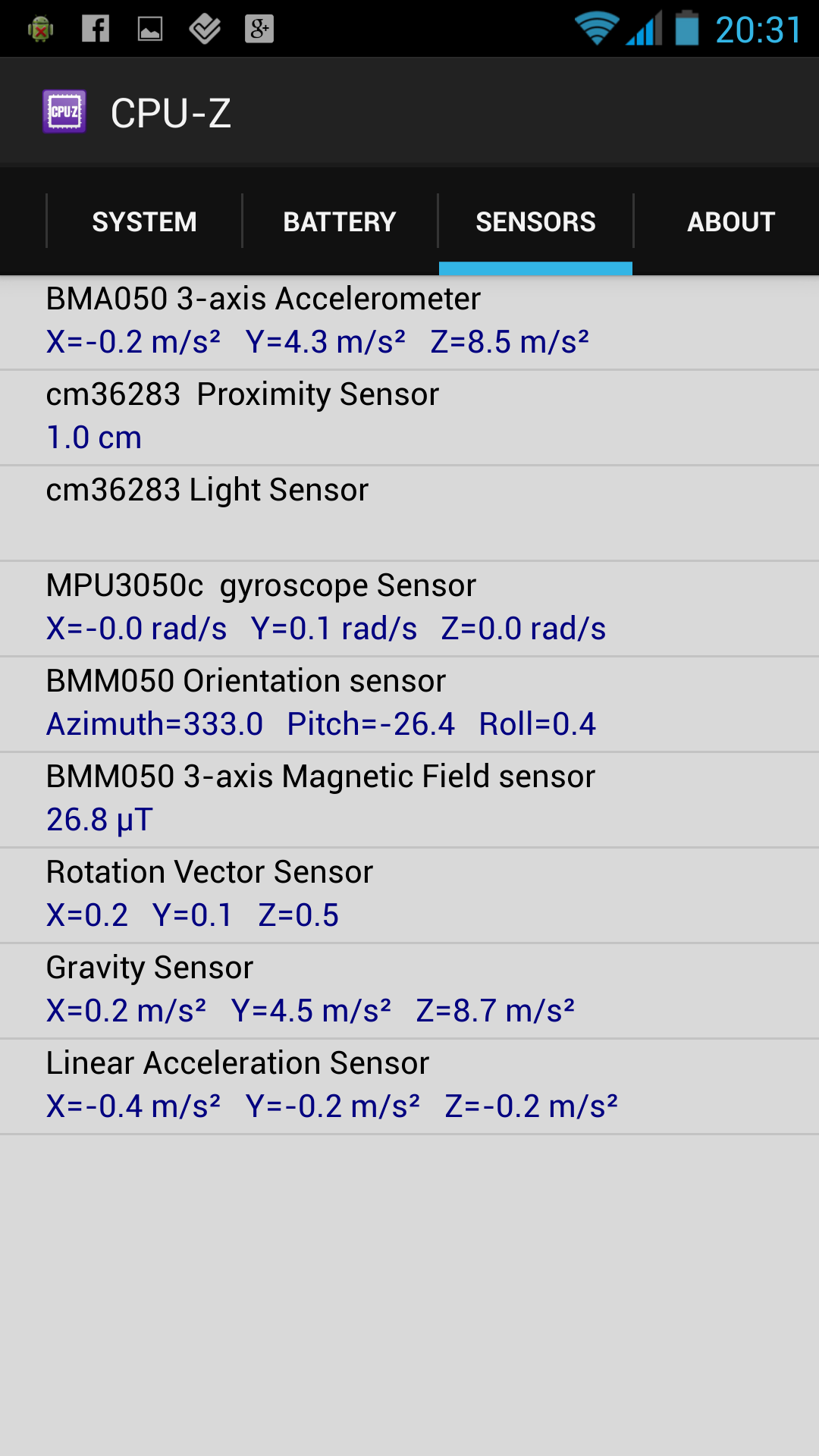This screenshot has height=1456, width=819.
Task: Tap the BMA050 3-axis Accelerometer entry
Action: pyautogui.click(x=409, y=322)
